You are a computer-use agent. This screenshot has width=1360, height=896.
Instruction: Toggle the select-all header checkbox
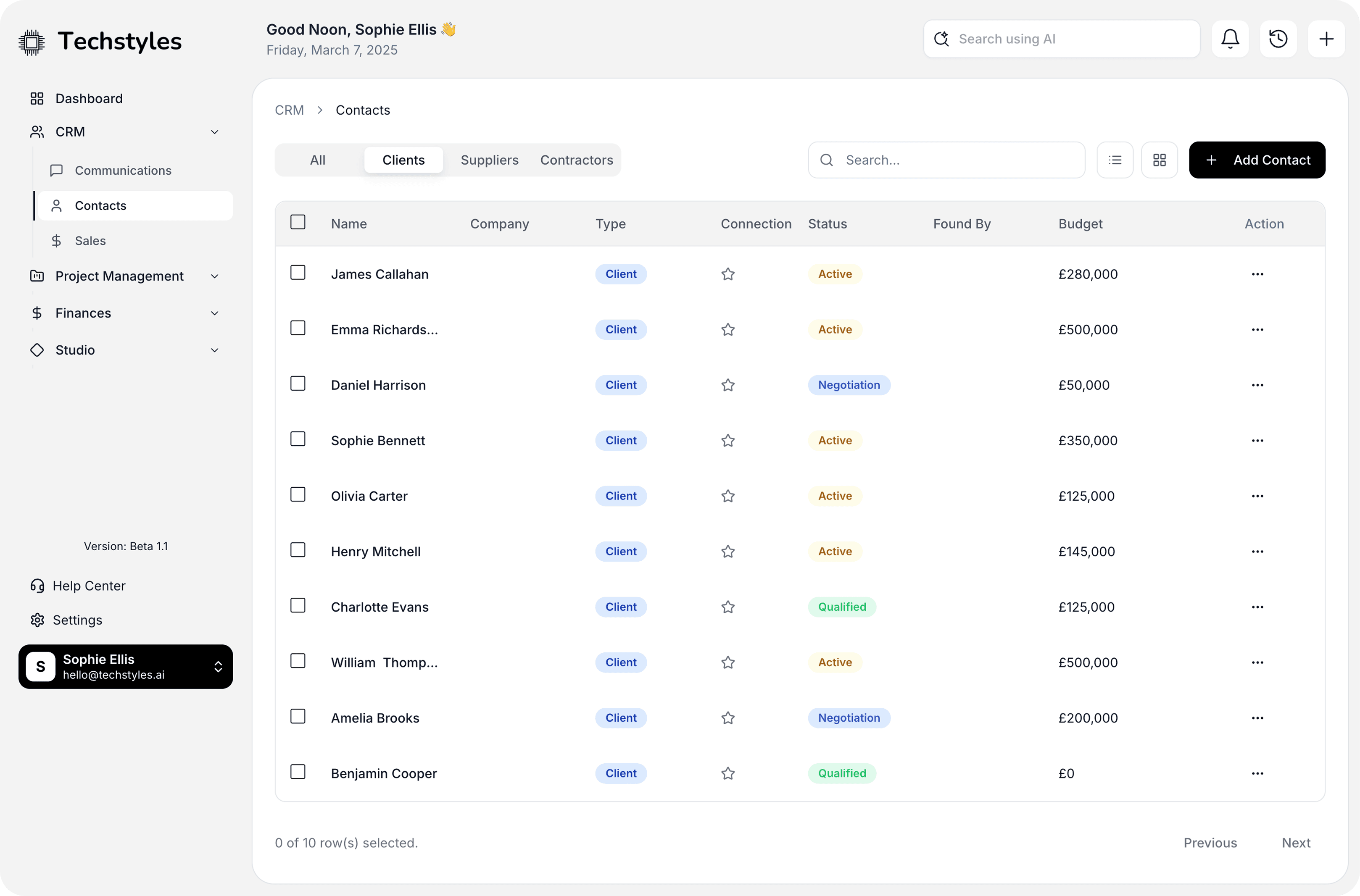coord(298,222)
